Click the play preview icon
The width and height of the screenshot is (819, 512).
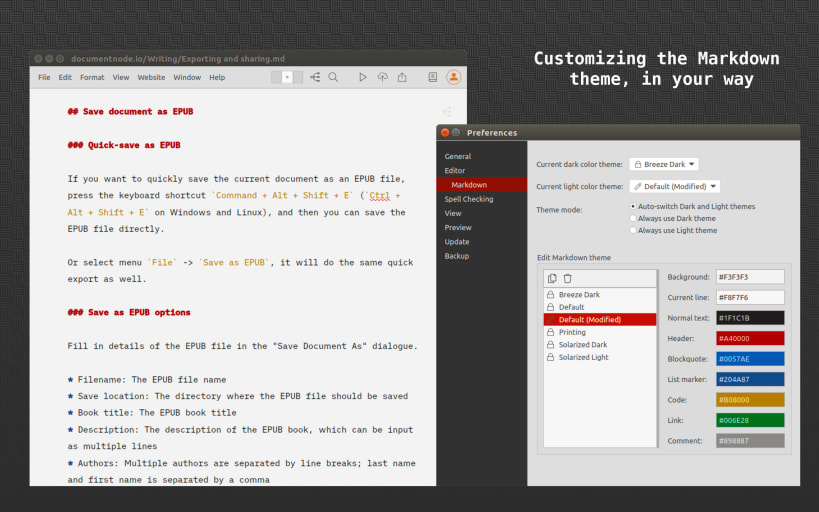(x=362, y=77)
